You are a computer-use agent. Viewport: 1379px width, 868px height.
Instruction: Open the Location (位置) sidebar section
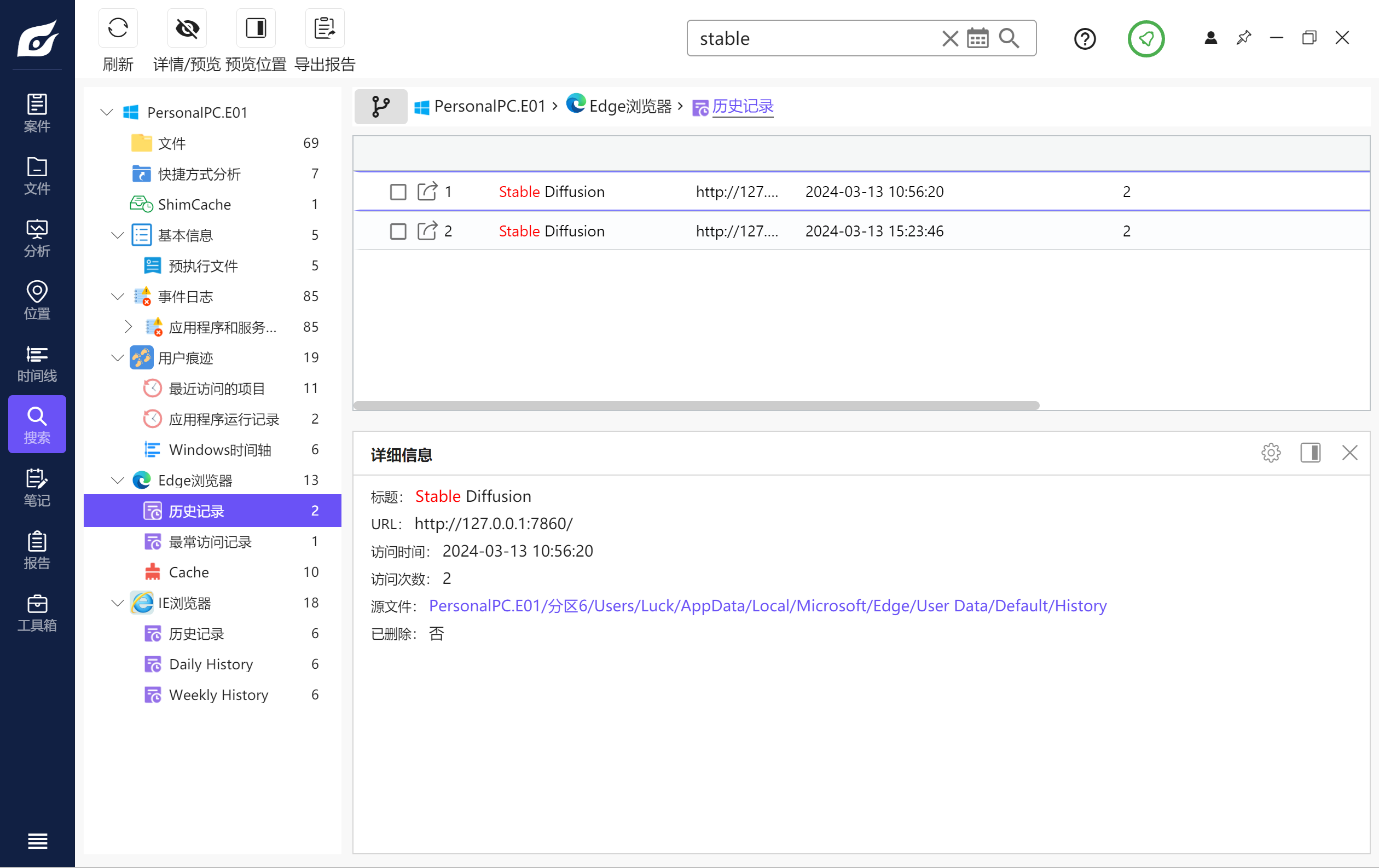coord(37,300)
